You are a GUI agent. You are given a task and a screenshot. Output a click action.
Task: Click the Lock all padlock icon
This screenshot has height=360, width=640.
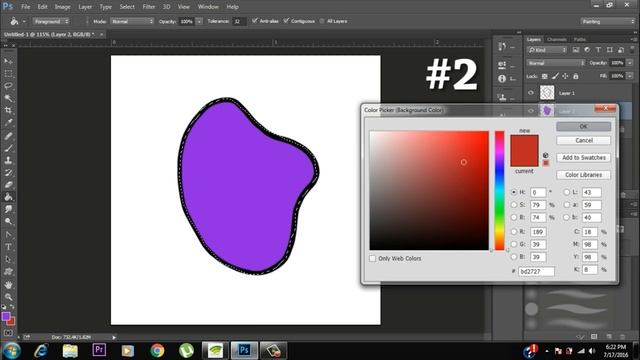pyautogui.click(x=576, y=76)
